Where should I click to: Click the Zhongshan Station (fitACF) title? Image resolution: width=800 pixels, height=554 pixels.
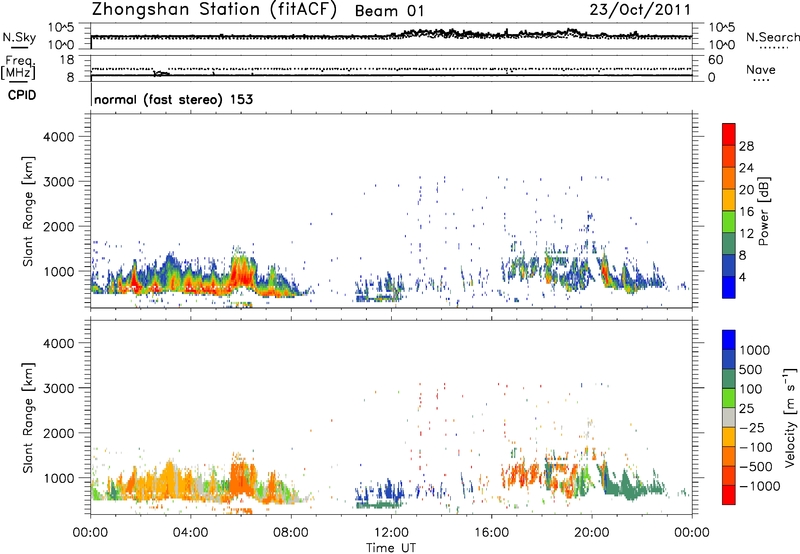214,10
